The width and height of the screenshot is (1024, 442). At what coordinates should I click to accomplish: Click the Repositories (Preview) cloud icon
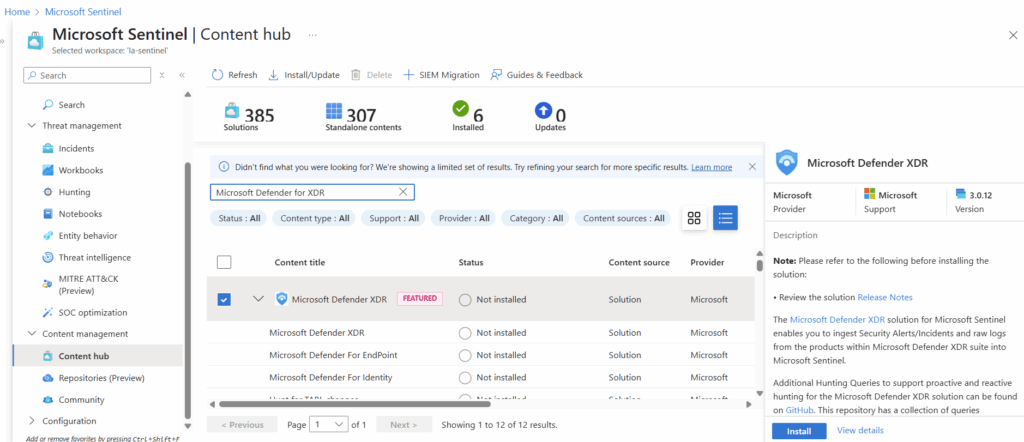pos(48,378)
